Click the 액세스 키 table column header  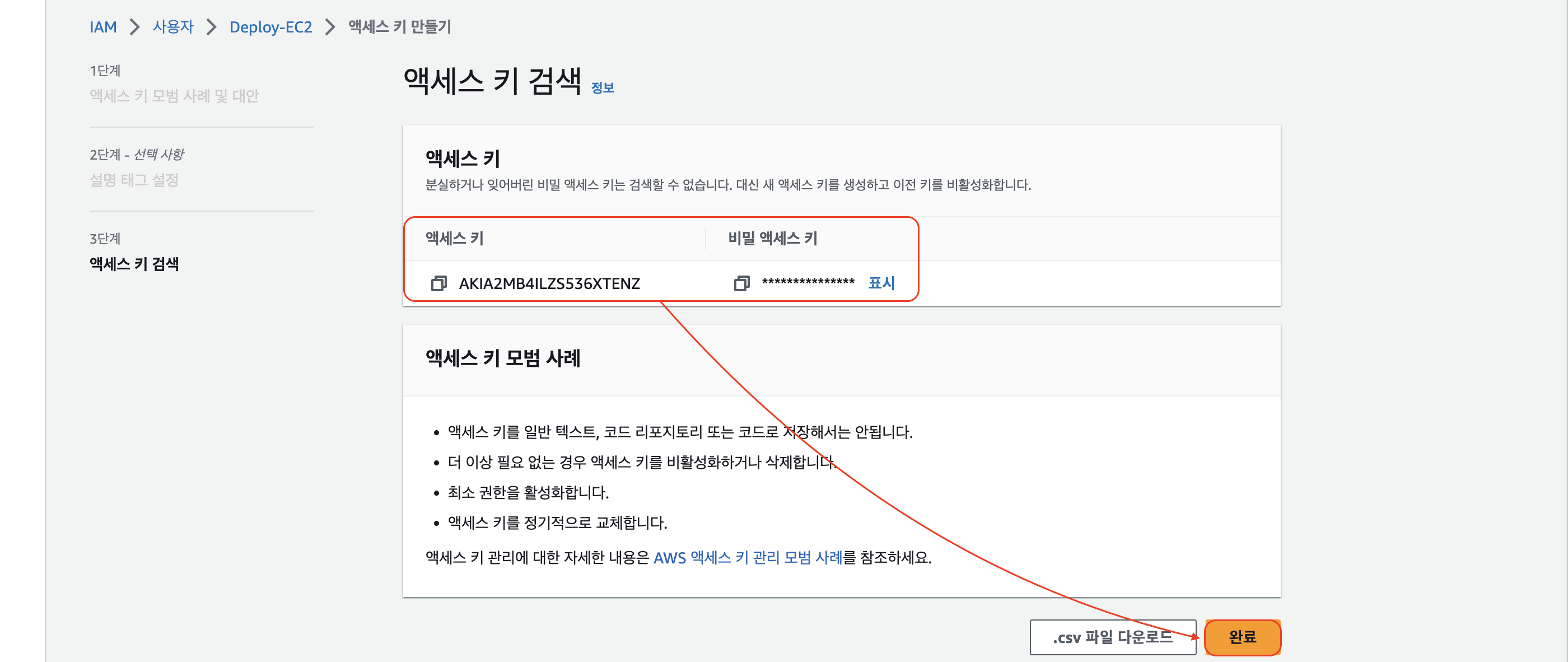[454, 238]
